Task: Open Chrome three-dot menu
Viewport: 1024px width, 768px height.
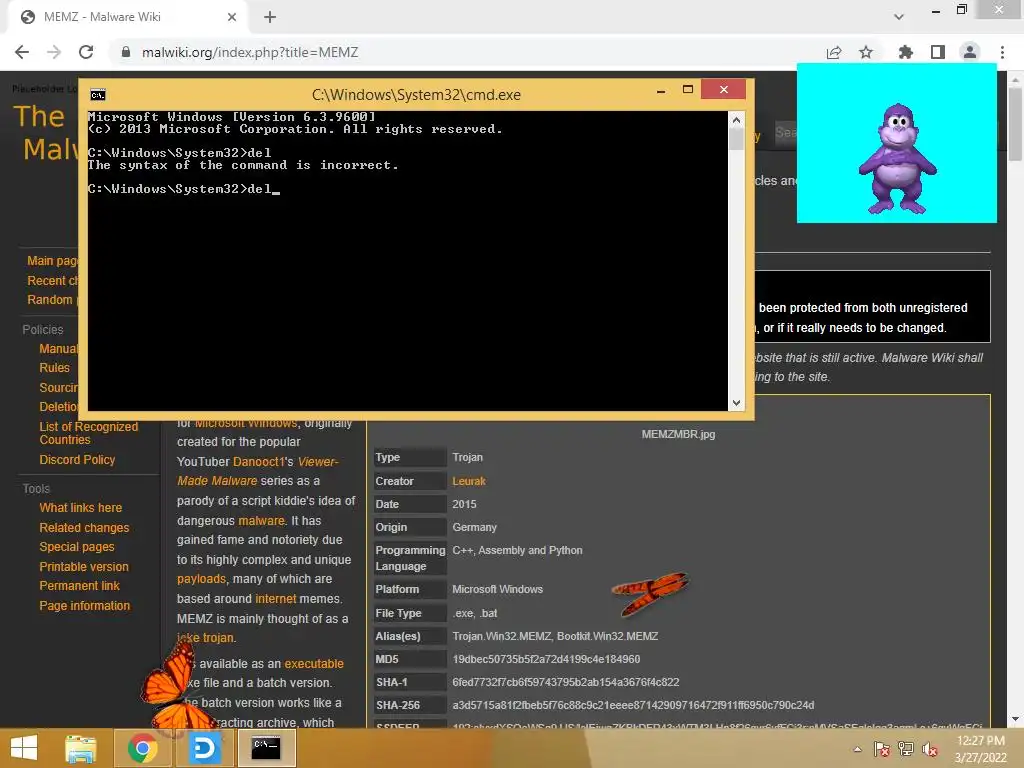Action: (x=1002, y=52)
